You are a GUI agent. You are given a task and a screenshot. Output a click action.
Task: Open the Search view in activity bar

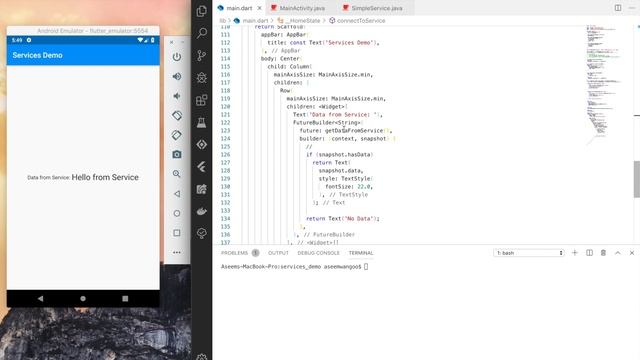(202, 33)
